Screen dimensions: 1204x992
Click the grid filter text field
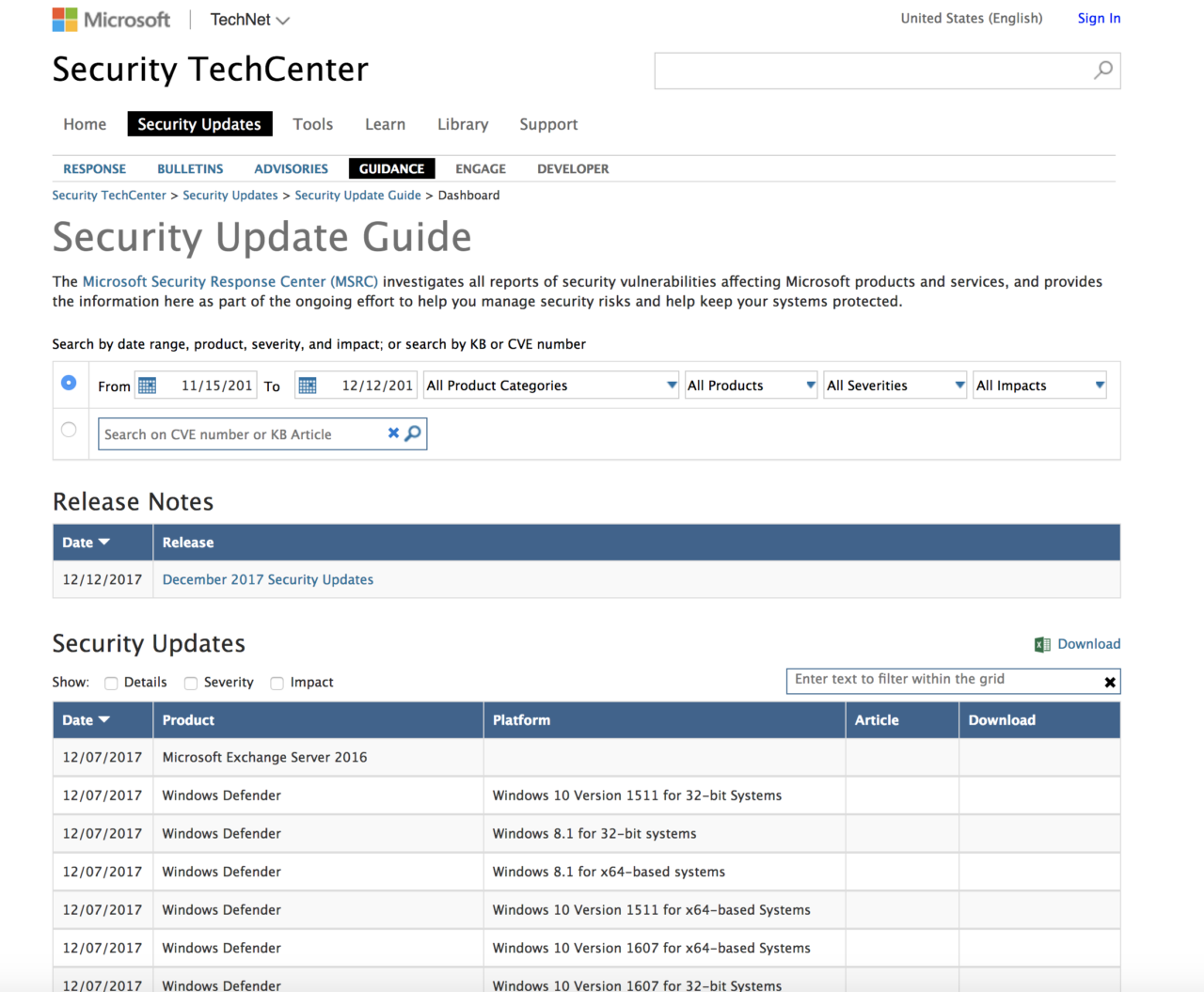[941, 680]
